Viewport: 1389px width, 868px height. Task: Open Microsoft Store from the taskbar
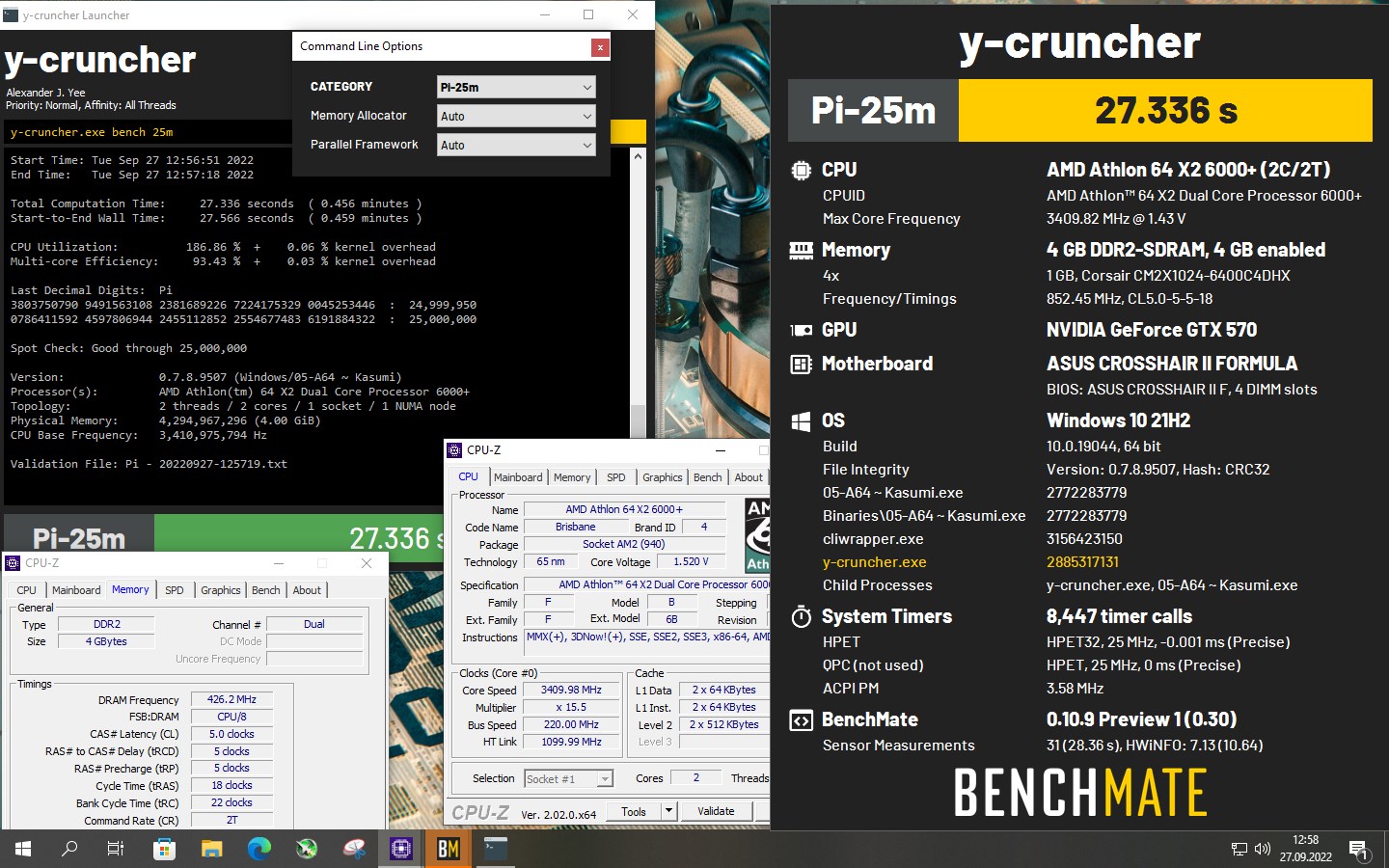164,849
